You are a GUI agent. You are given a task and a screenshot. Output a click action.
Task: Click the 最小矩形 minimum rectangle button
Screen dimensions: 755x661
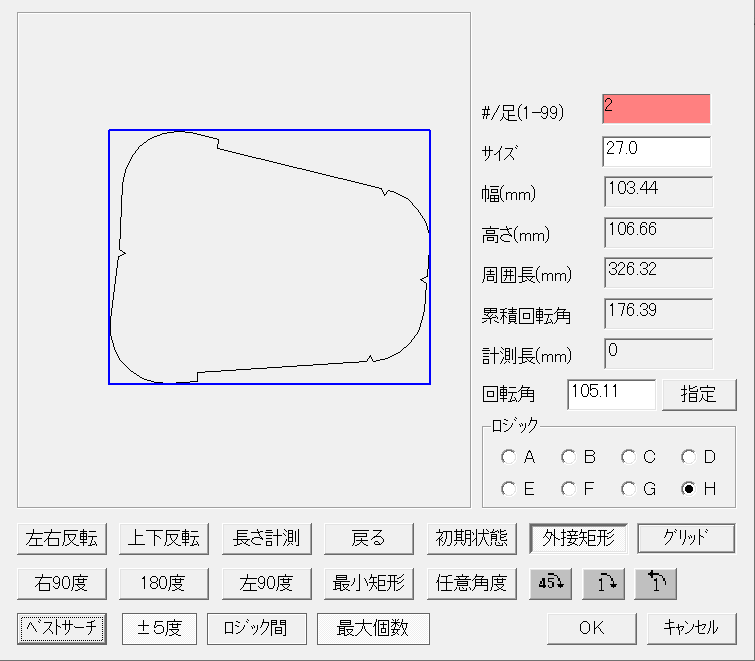tap(369, 583)
